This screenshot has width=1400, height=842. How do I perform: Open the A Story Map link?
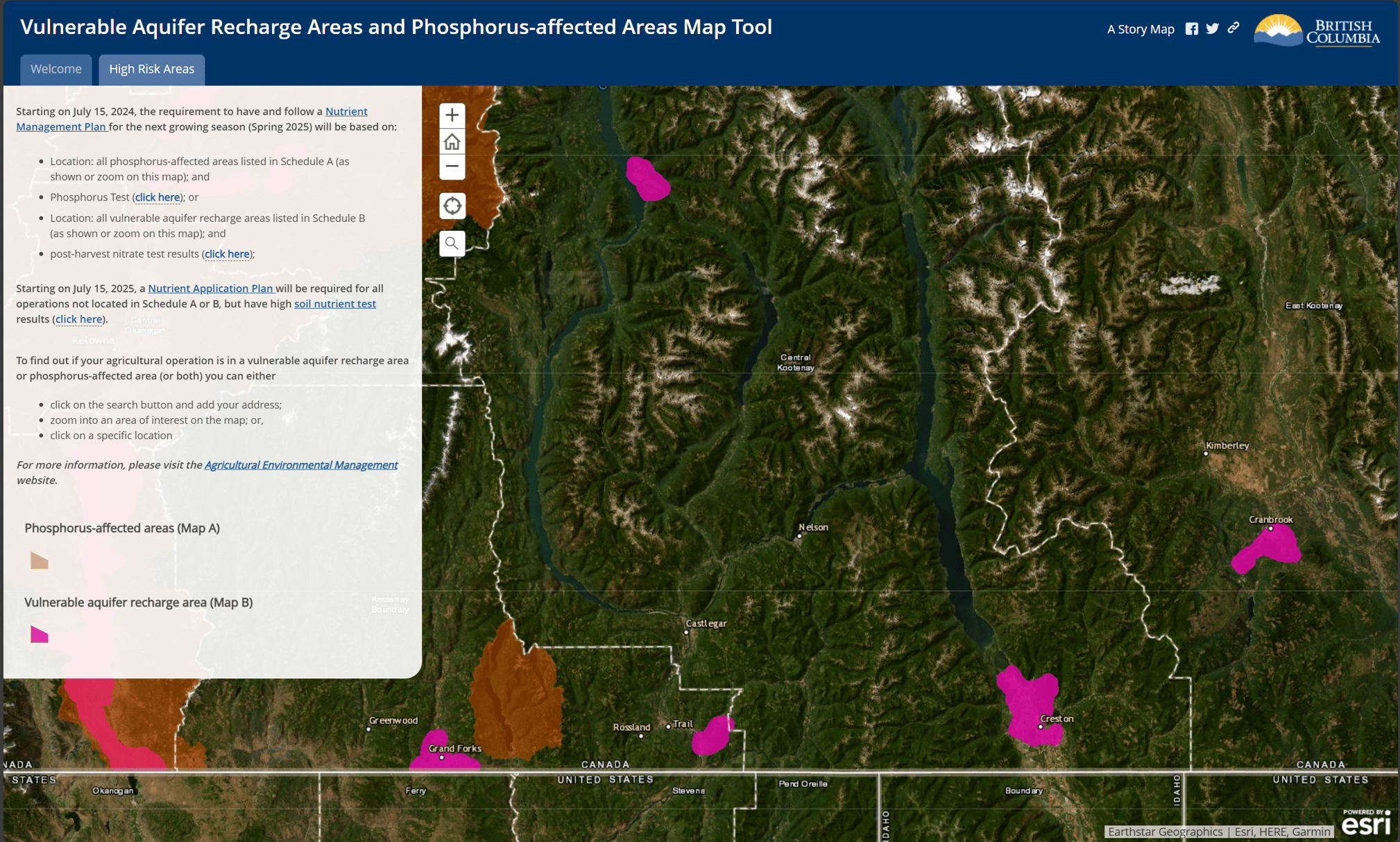coord(1141,28)
